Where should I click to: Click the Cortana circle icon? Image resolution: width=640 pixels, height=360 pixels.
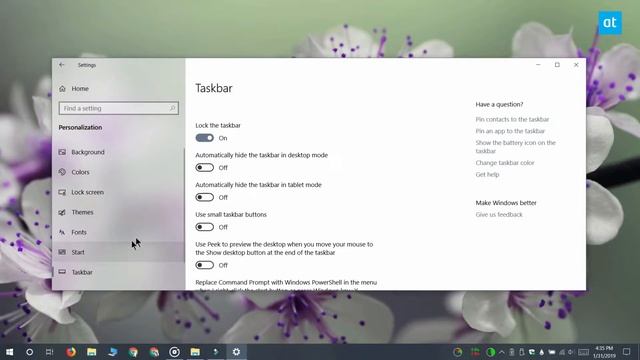[29, 352]
